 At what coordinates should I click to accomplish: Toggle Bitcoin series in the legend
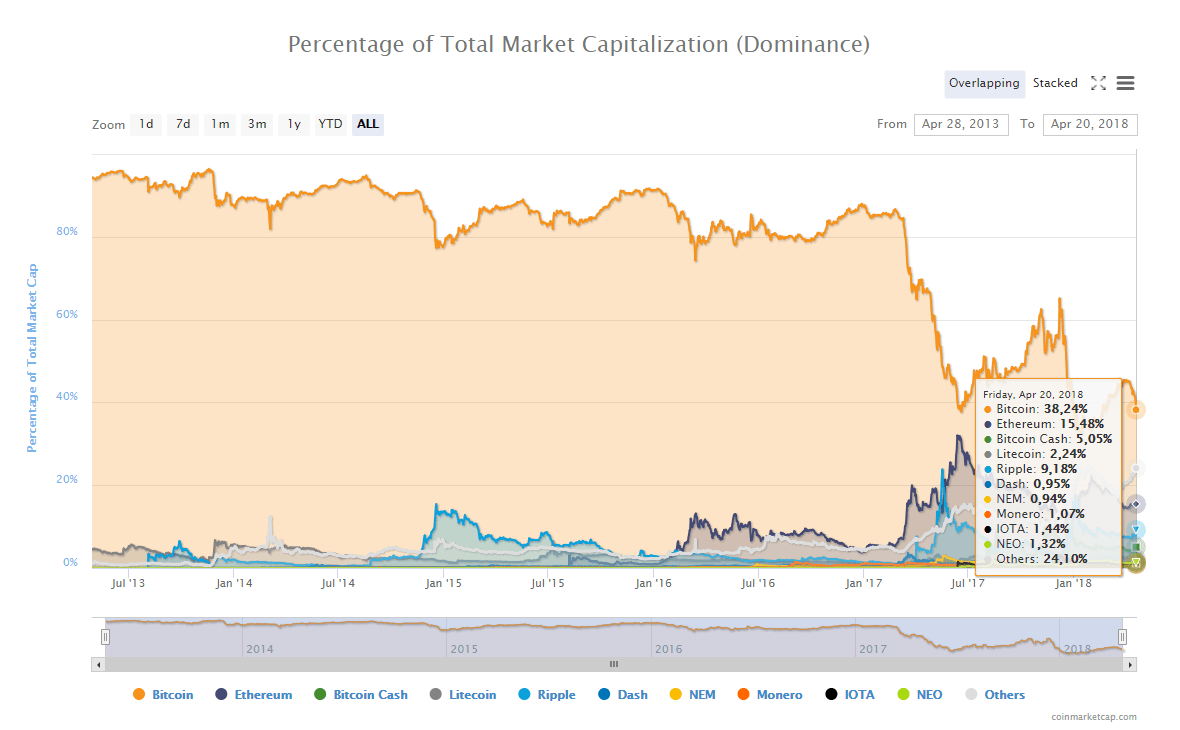coord(172,695)
